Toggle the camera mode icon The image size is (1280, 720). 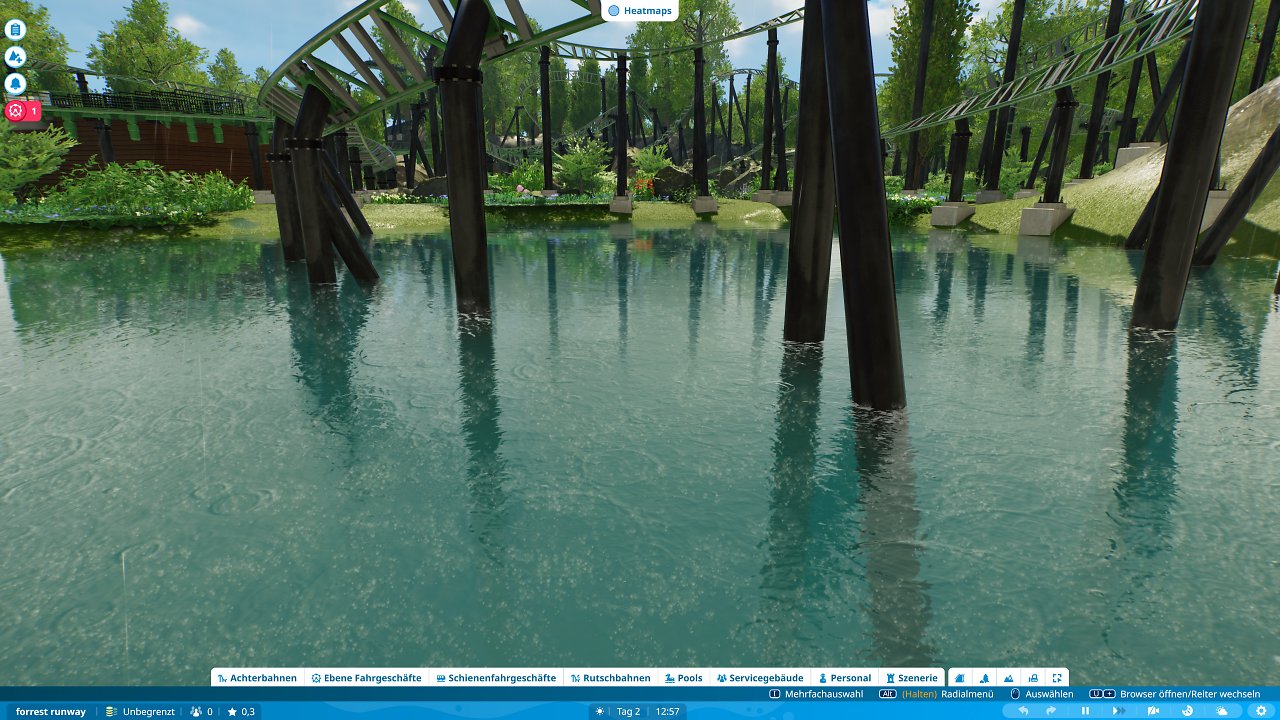coord(1153,711)
